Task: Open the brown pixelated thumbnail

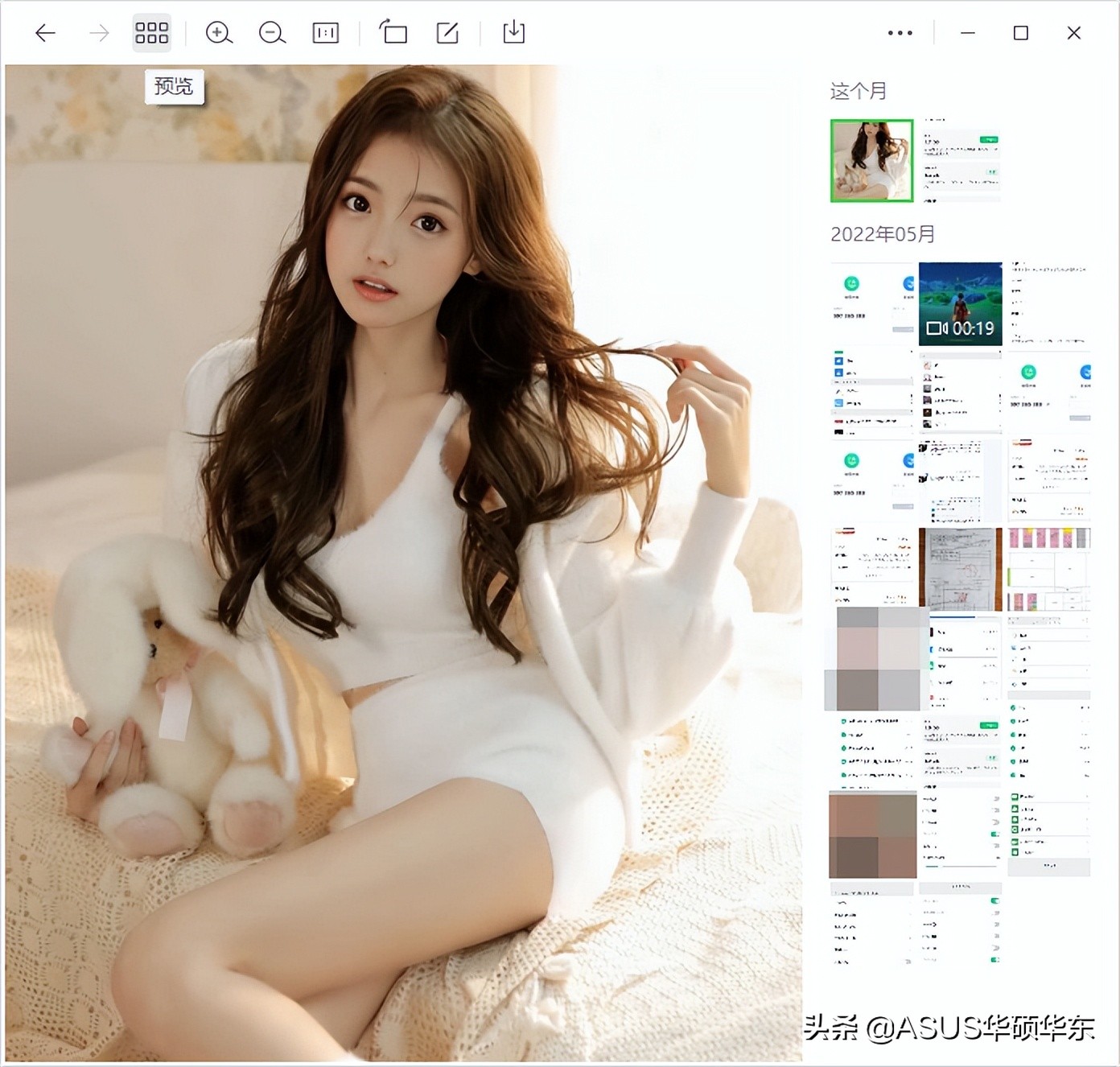Action: (872, 834)
